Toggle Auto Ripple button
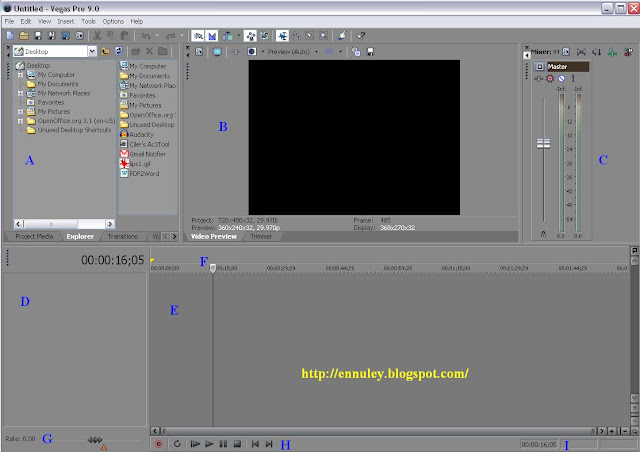Viewport: 640px width, 452px height. point(228,36)
